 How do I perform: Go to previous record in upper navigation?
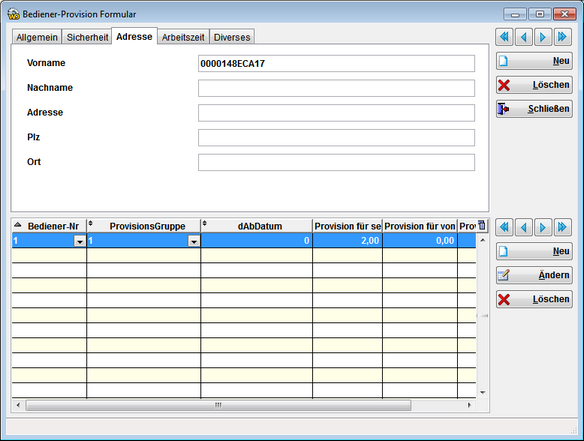point(524,37)
